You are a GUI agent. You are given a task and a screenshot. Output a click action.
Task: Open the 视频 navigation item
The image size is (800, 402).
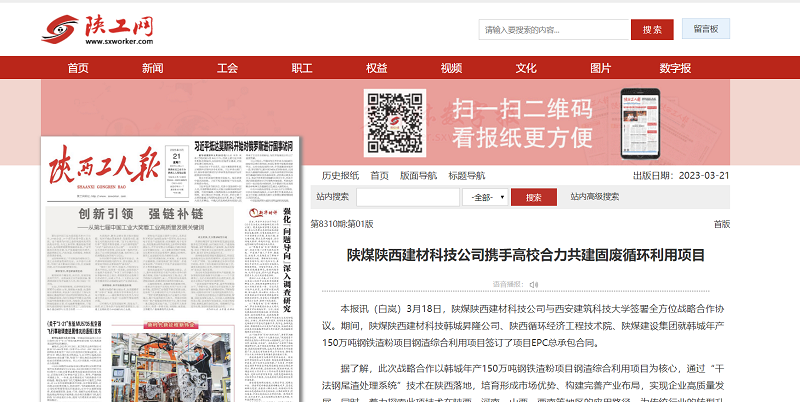(x=452, y=68)
